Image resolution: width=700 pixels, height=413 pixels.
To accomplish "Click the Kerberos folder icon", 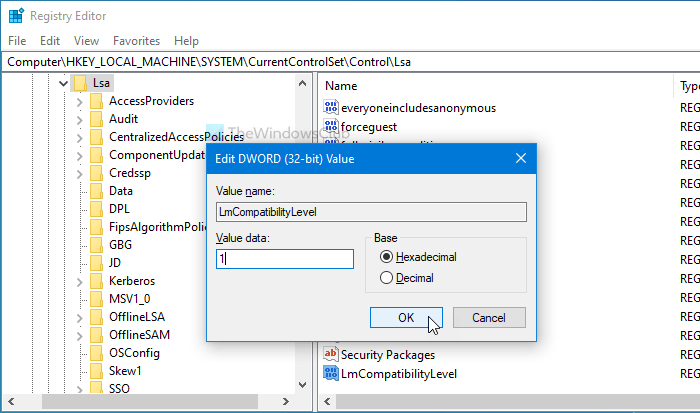I will click(x=96, y=281).
